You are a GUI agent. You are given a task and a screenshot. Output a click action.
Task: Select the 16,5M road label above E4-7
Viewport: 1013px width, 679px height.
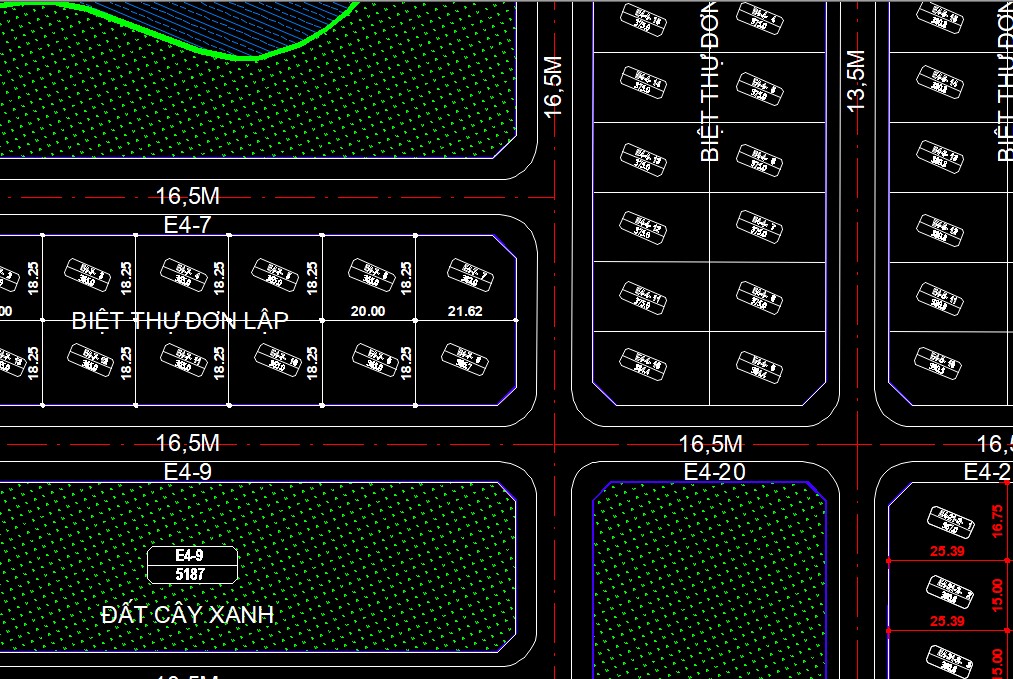click(187, 196)
